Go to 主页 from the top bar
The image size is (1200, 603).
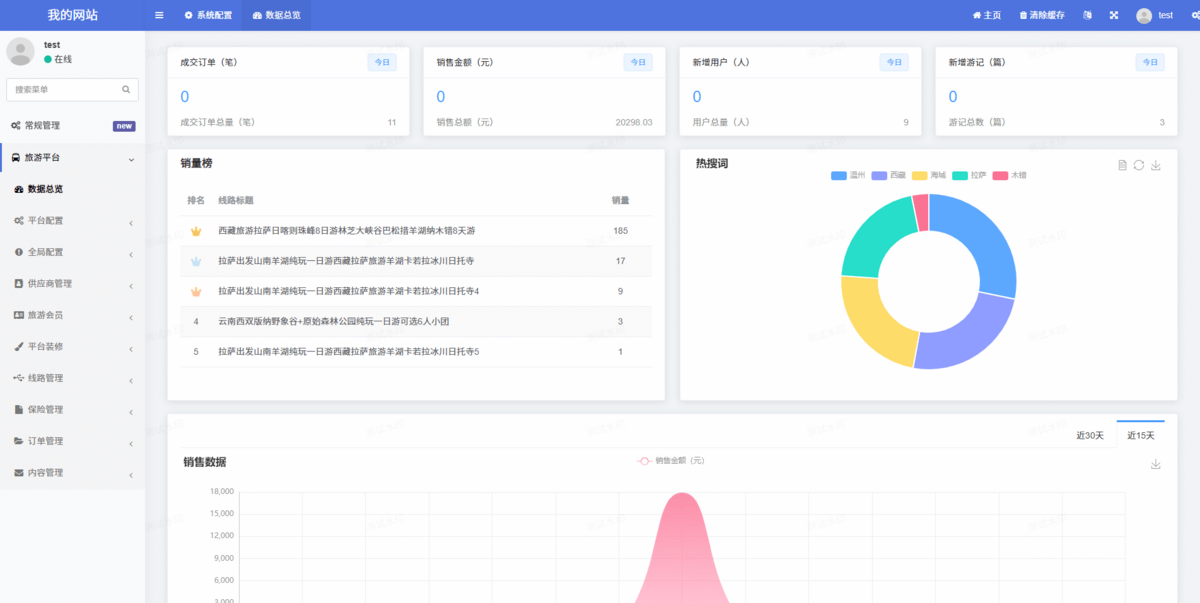(x=987, y=15)
